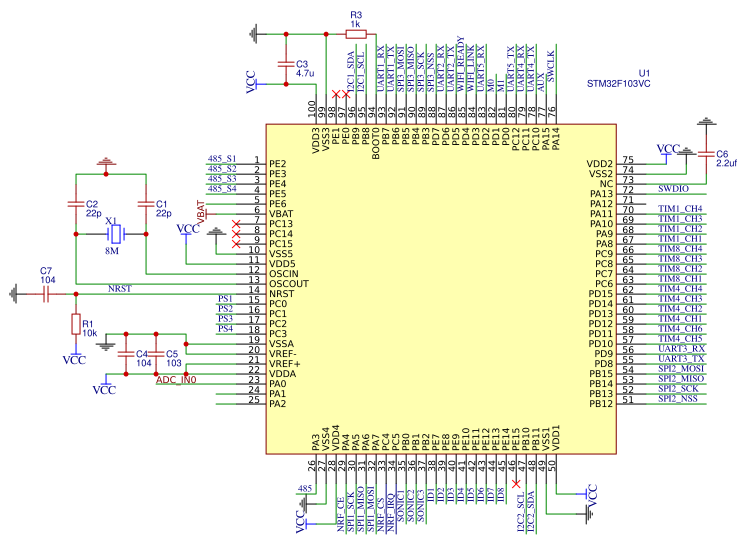748x546 pixels.
Task: Pick resistor R1 10k symbol
Action: (75, 323)
